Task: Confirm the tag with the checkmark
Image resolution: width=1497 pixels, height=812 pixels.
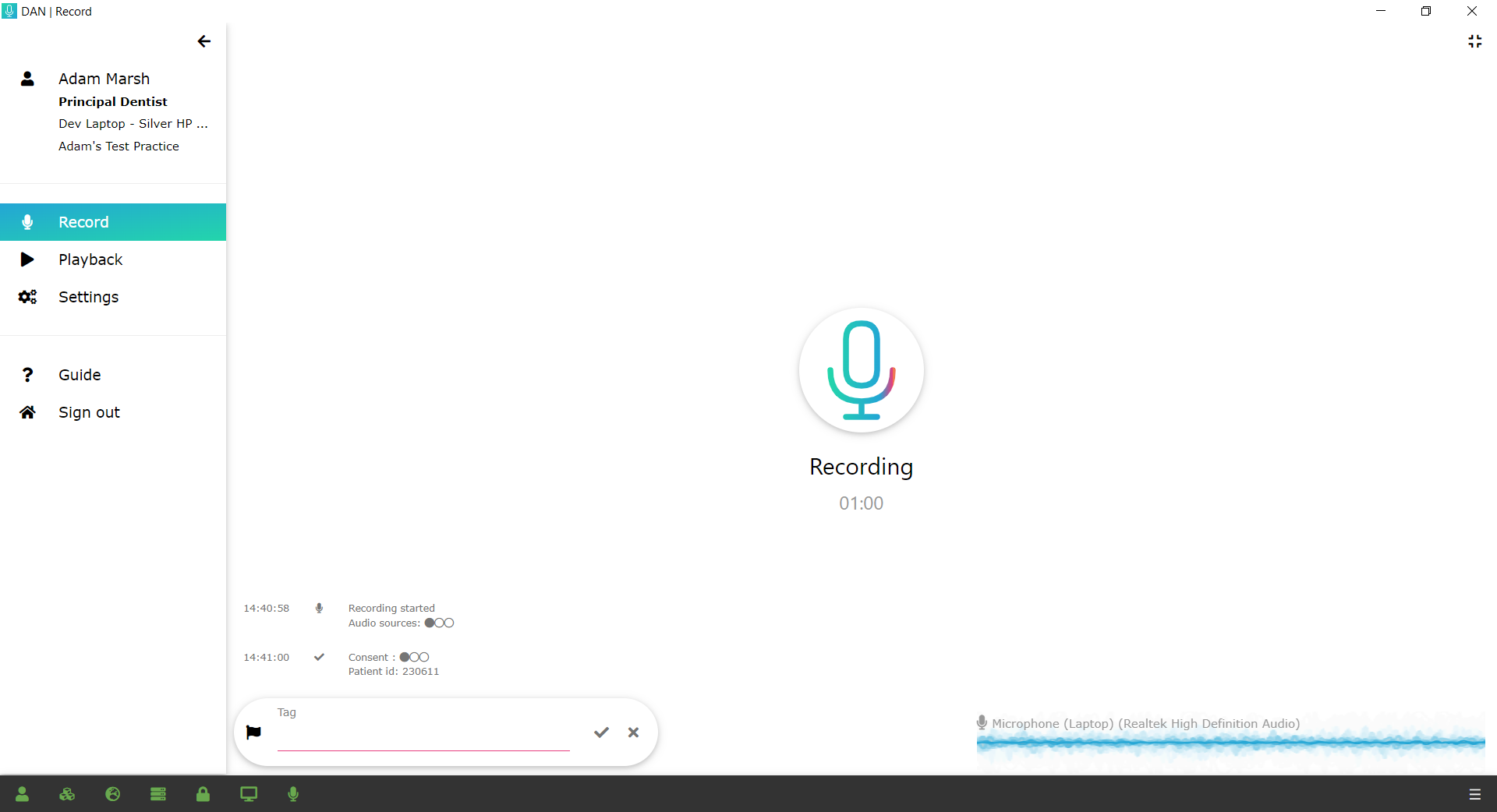Action: (x=601, y=733)
